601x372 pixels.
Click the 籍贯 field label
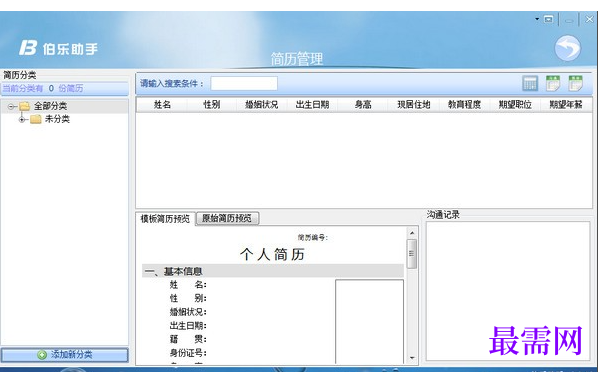pos(188,339)
